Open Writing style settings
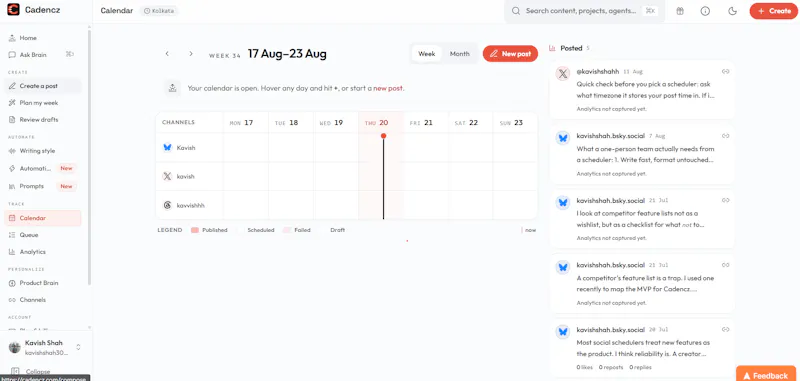Image resolution: width=800 pixels, height=381 pixels. pyautogui.click(x=42, y=150)
